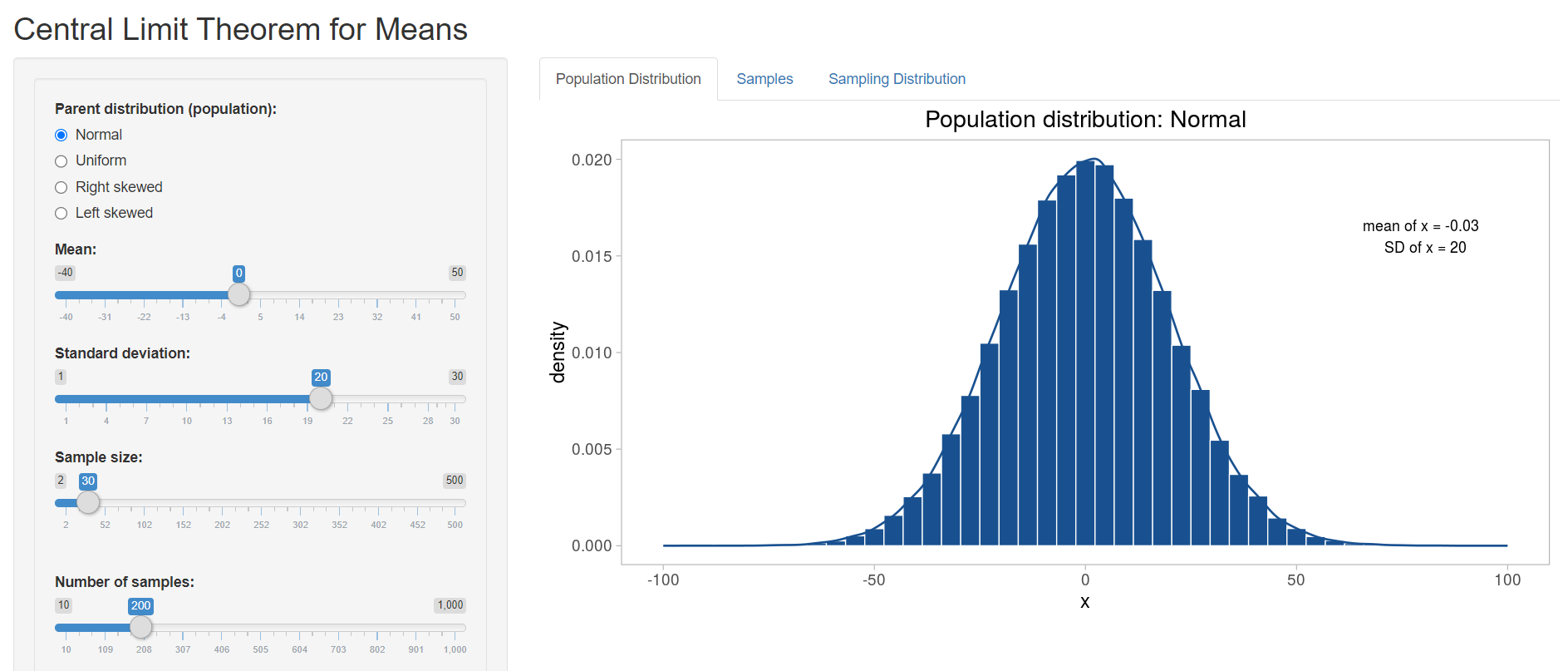
Task: Choose the Uniform parent distribution
Action: pos(61,161)
